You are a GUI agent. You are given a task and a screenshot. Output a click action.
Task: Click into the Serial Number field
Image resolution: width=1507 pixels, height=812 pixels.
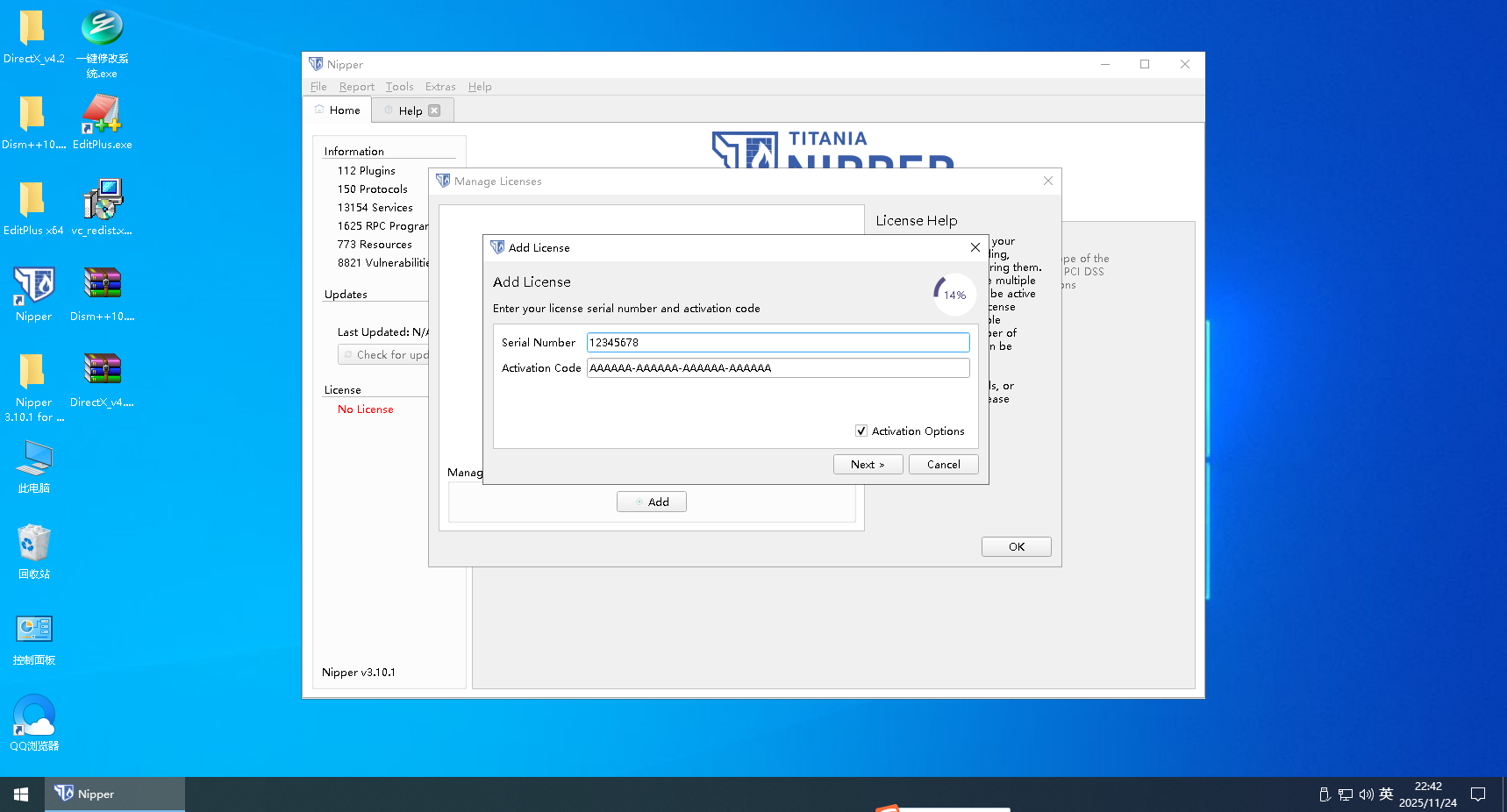(x=777, y=343)
